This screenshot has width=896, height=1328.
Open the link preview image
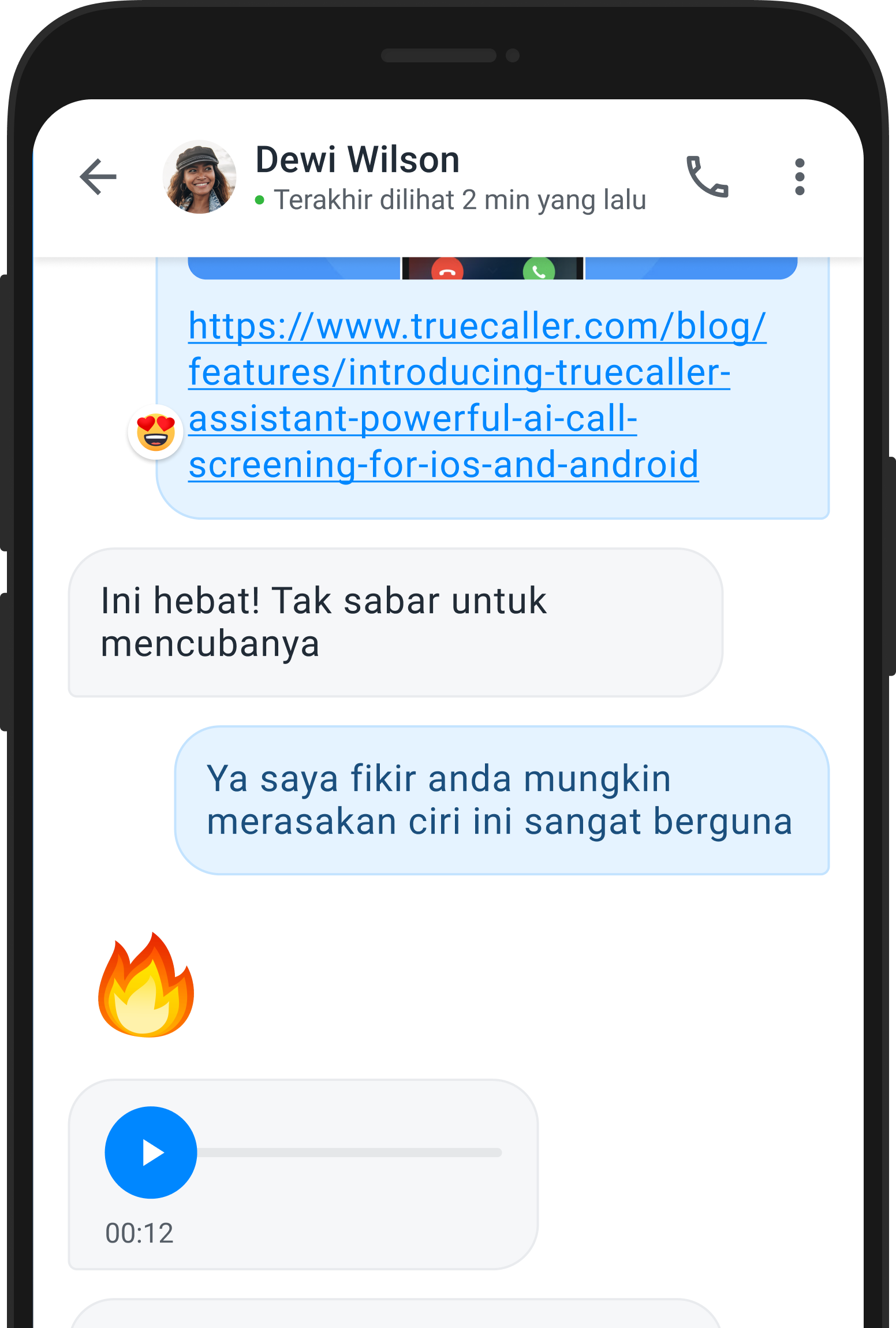point(492,268)
